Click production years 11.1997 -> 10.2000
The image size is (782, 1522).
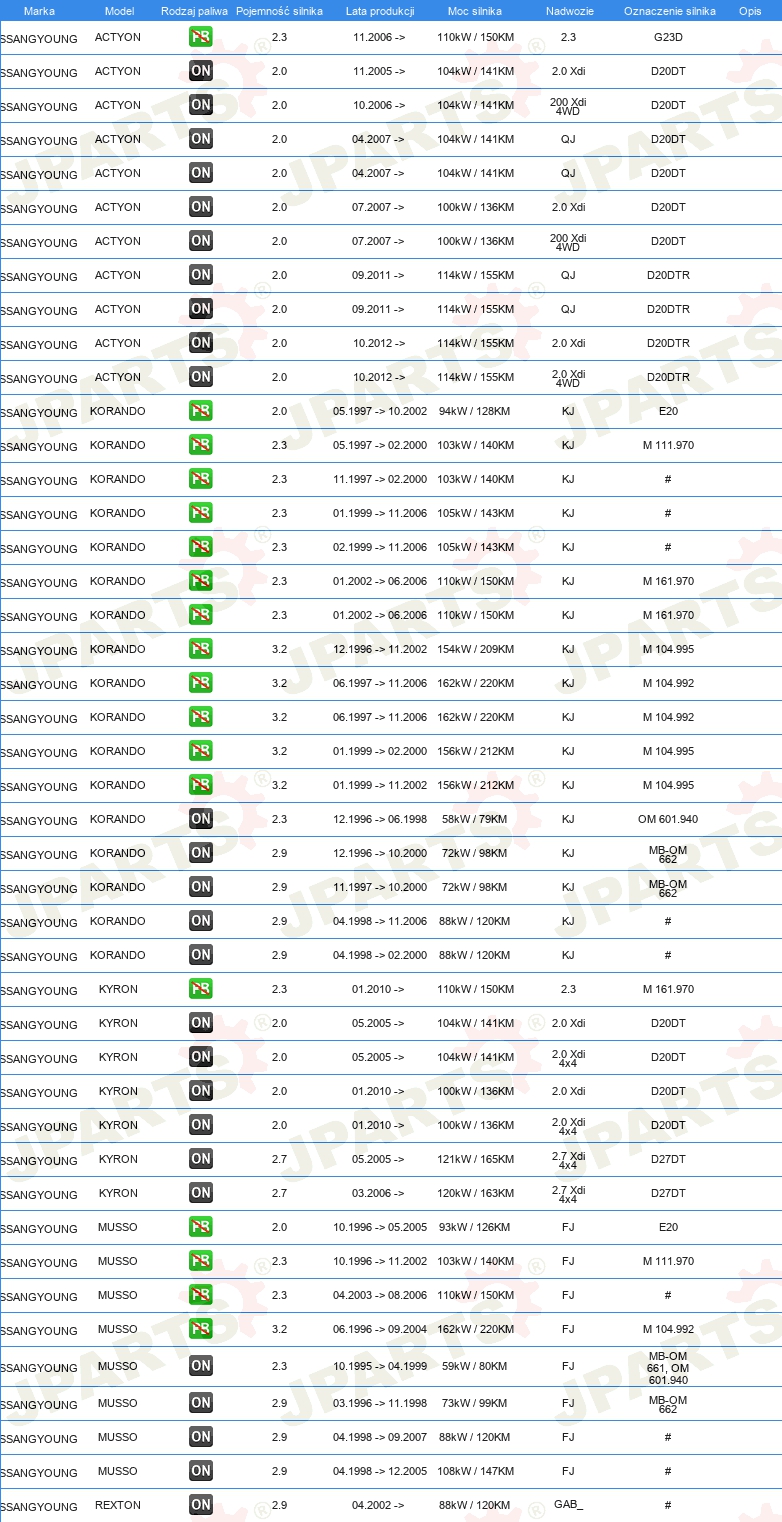[380, 887]
